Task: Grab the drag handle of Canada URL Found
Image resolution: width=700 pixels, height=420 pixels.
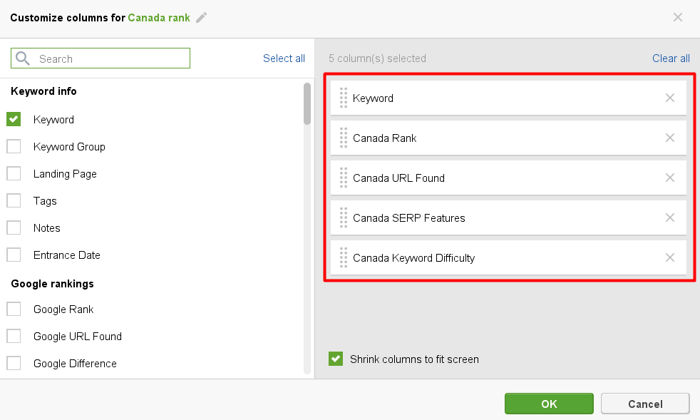Action: coord(343,178)
